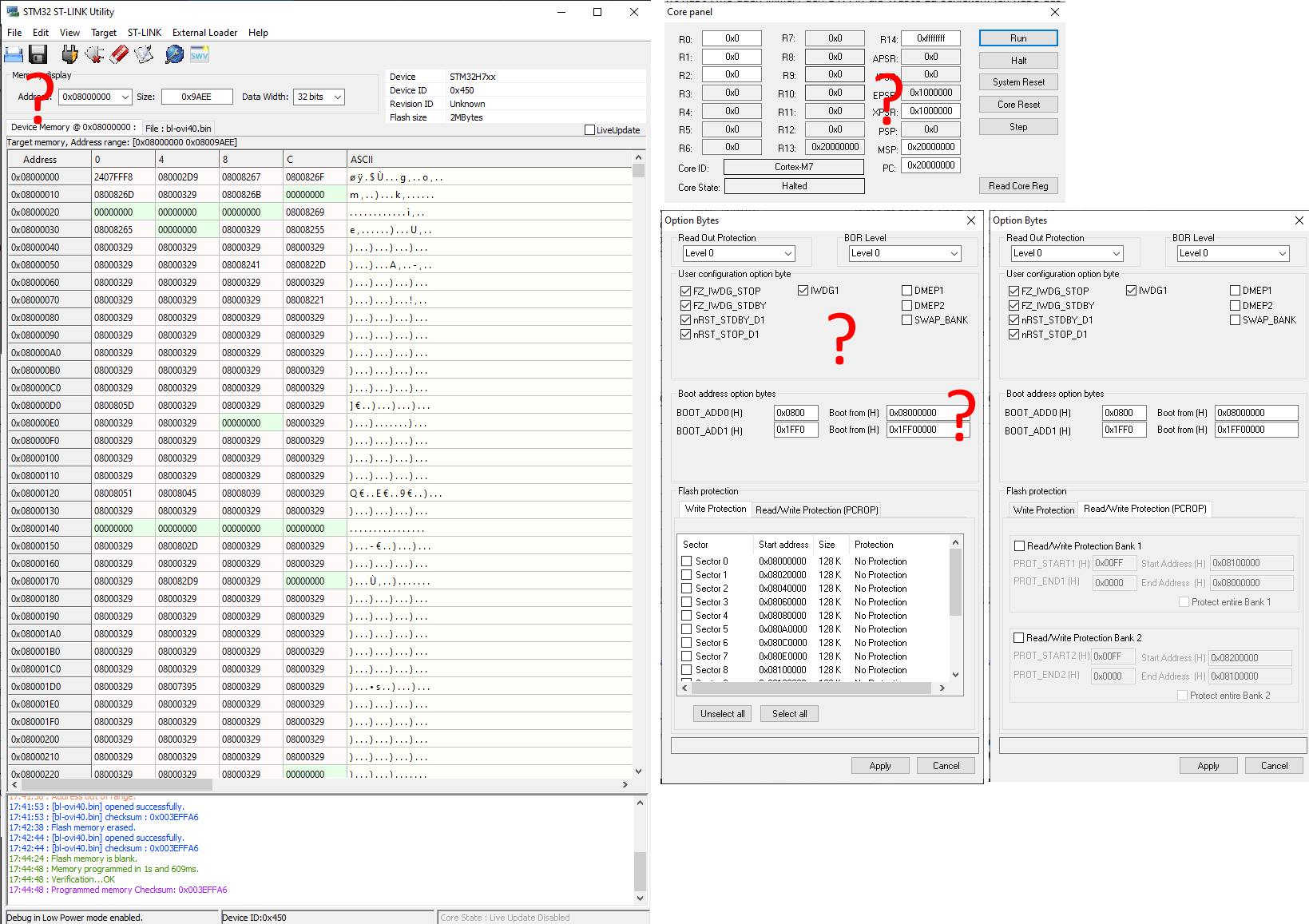Enable Read/Write Protection Bank 1 checkbox
1309x924 pixels.
(1019, 546)
